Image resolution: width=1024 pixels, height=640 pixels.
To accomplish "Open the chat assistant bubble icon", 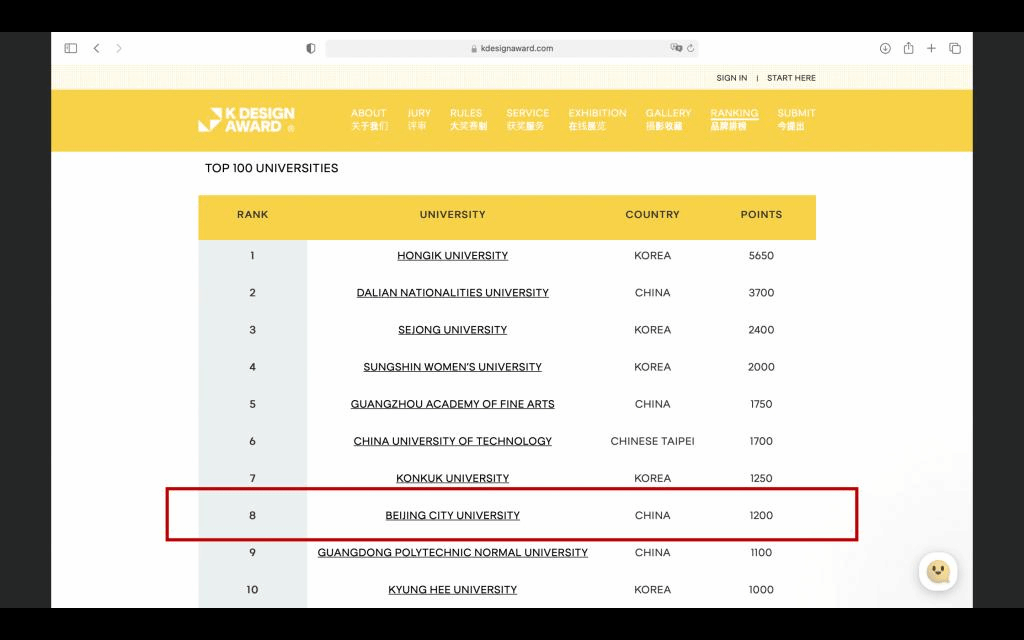I will 938,571.
